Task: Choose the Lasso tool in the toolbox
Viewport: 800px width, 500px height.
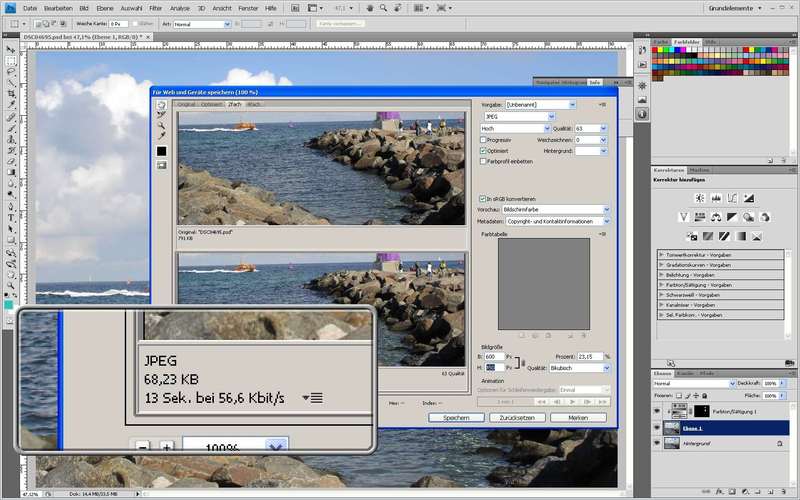Action: click(x=11, y=71)
